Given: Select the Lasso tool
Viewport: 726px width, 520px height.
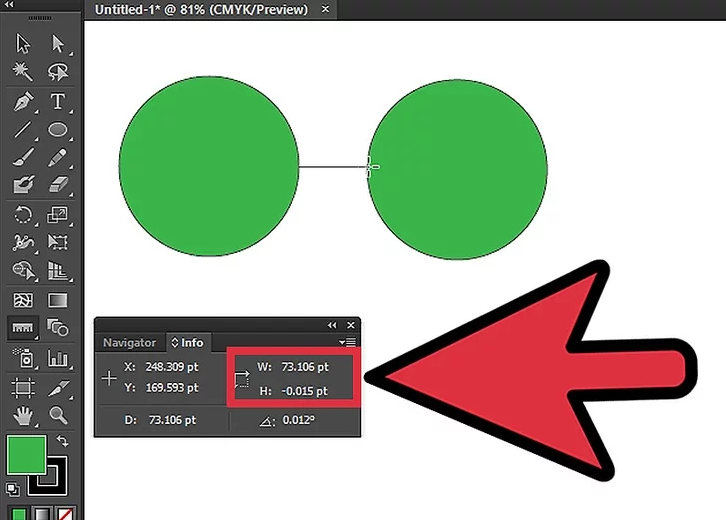Looking at the screenshot, I should point(58,71).
